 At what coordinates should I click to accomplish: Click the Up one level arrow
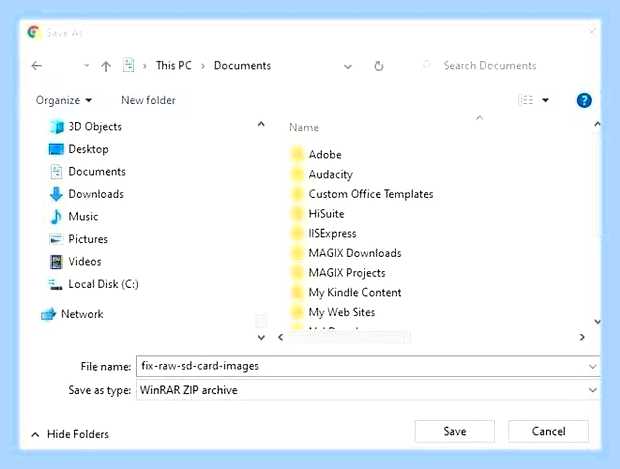pos(106,66)
